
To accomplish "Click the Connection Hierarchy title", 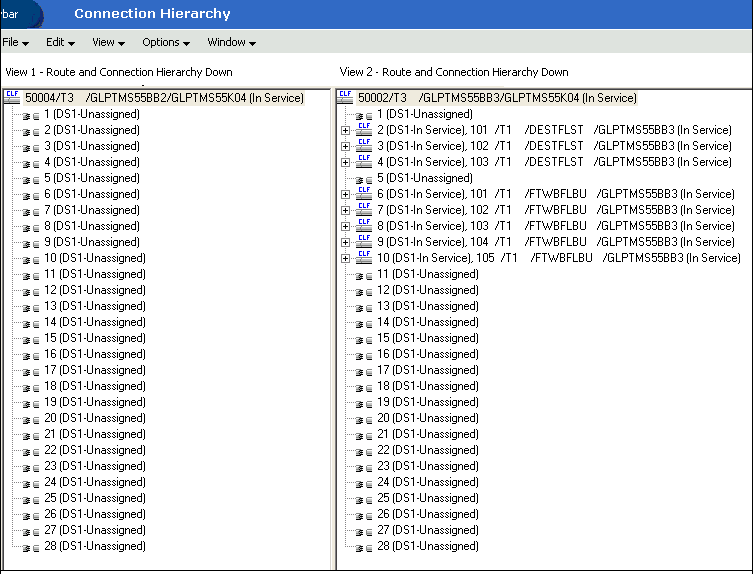I will [152, 13].
